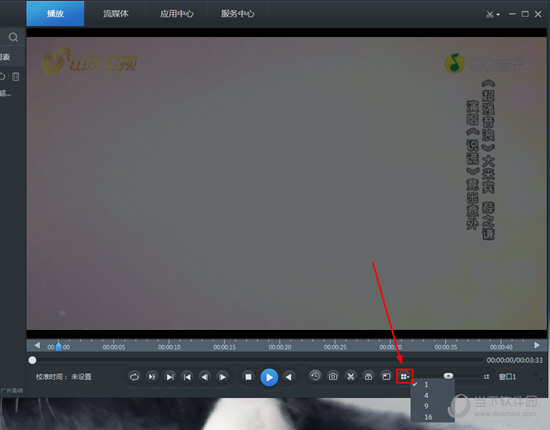Open the clip tool scissors icon
The height and width of the screenshot is (430, 550).
[x=350, y=377]
